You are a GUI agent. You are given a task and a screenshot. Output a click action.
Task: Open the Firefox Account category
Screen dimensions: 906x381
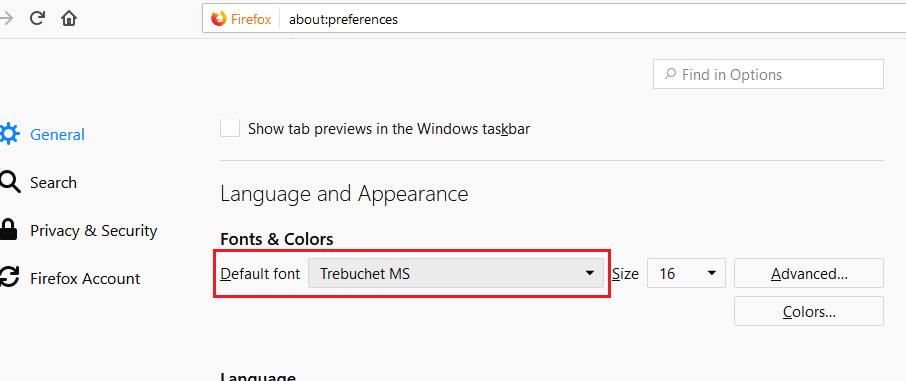[85, 279]
